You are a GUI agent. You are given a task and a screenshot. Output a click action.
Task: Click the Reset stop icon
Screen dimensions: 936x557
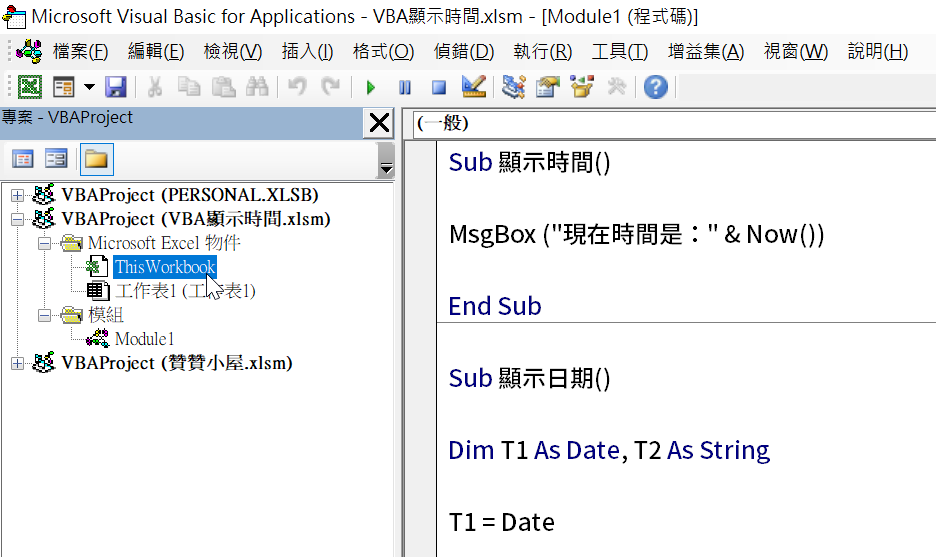(x=439, y=88)
